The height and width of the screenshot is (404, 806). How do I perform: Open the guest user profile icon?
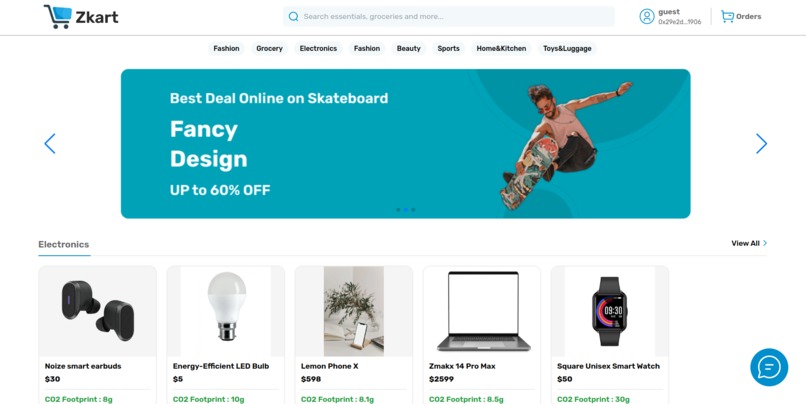(x=647, y=16)
